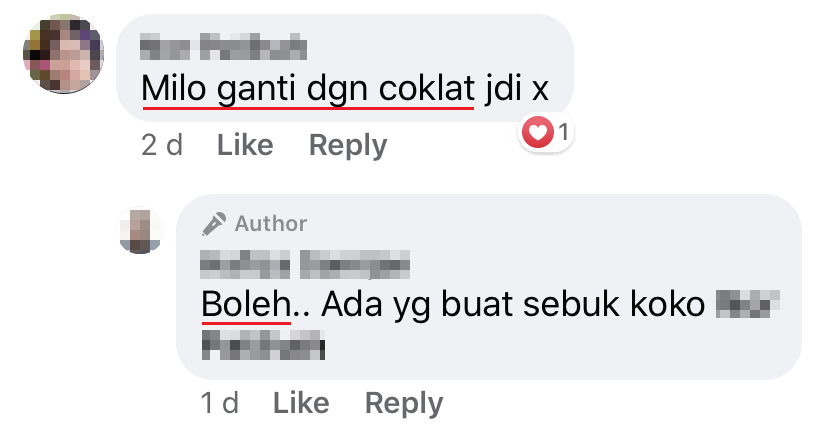Open the blurred author name below Author badge

coord(305,265)
